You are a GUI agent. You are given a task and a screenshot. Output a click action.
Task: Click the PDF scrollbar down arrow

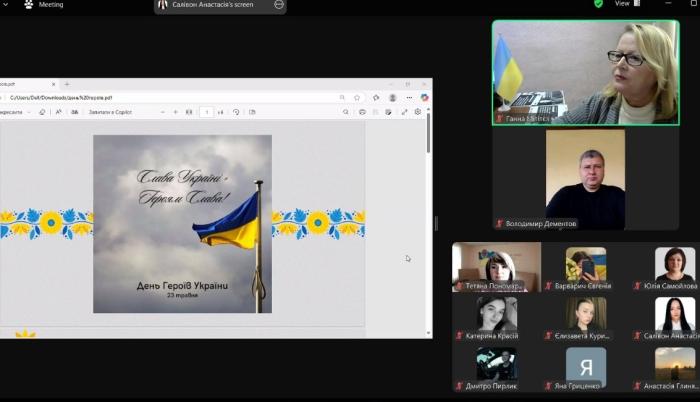click(x=429, y=333)
